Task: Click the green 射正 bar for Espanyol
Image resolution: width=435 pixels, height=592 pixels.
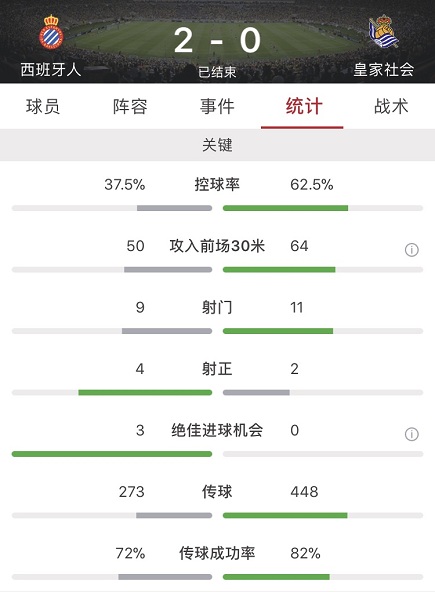Action: coord(145,393)
